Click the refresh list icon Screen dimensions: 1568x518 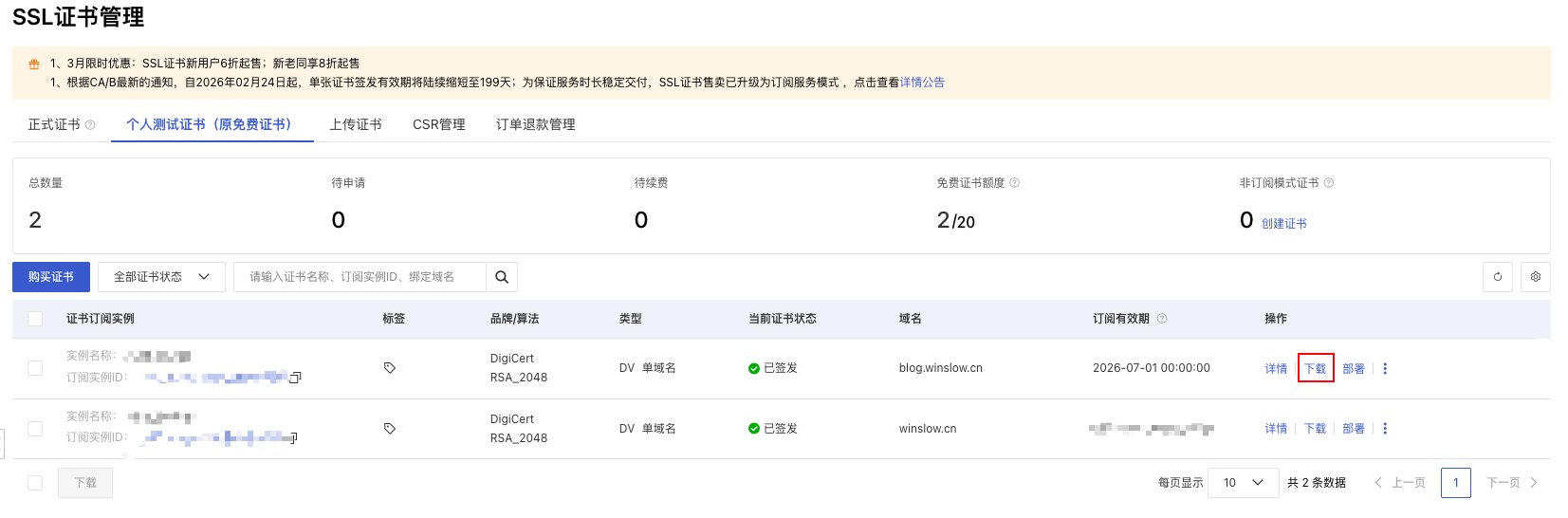(x=1498, y=277)
